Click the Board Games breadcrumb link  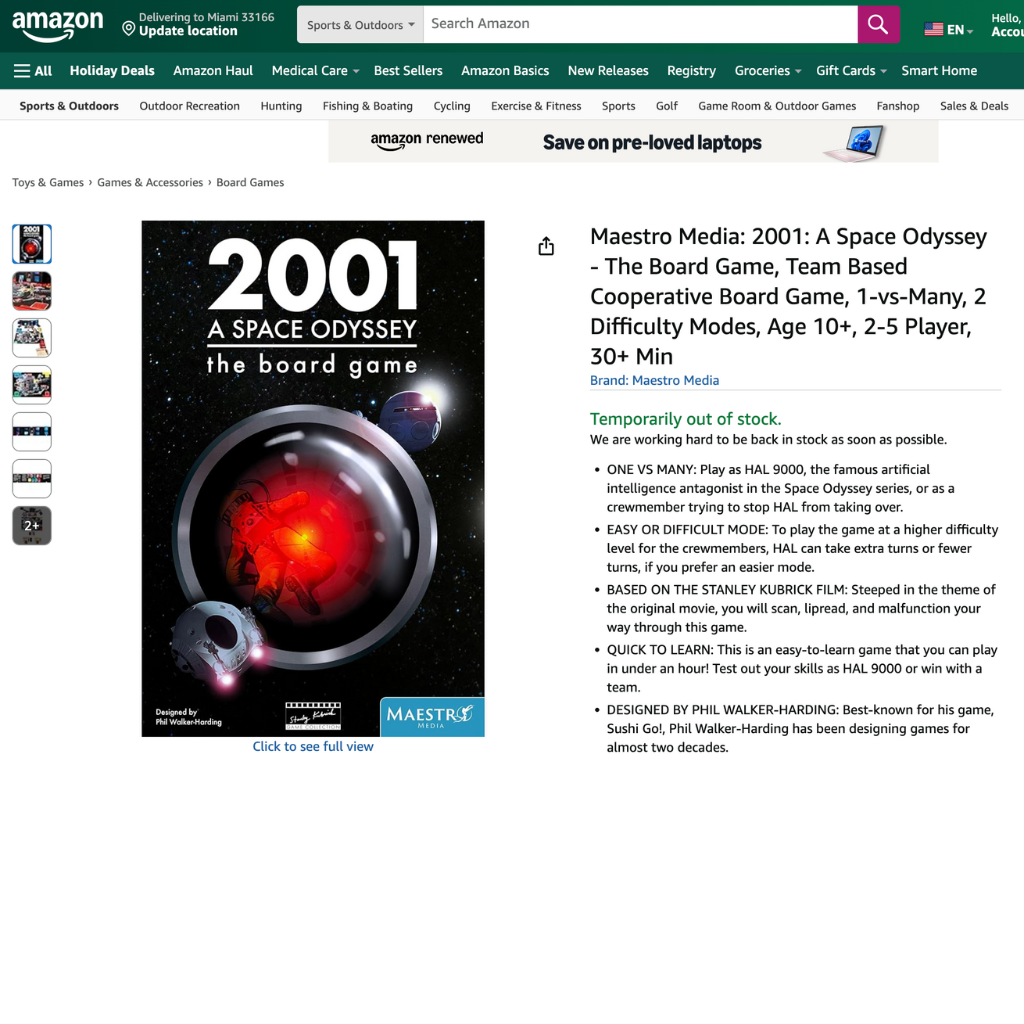click(x=250, y=183)
